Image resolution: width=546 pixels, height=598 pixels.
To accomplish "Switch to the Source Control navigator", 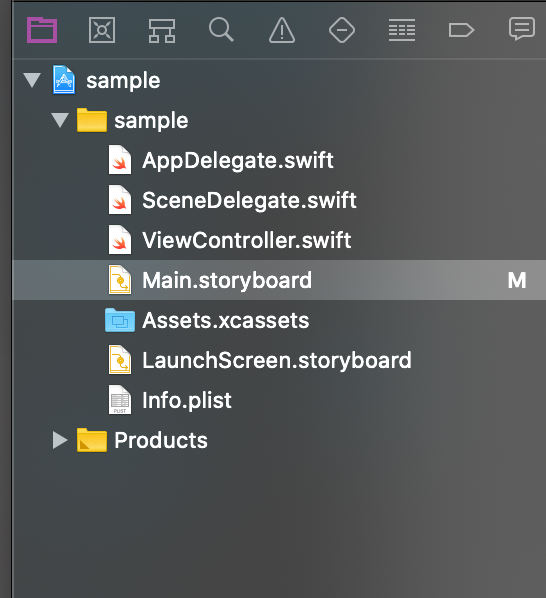I will pos(102,30).
